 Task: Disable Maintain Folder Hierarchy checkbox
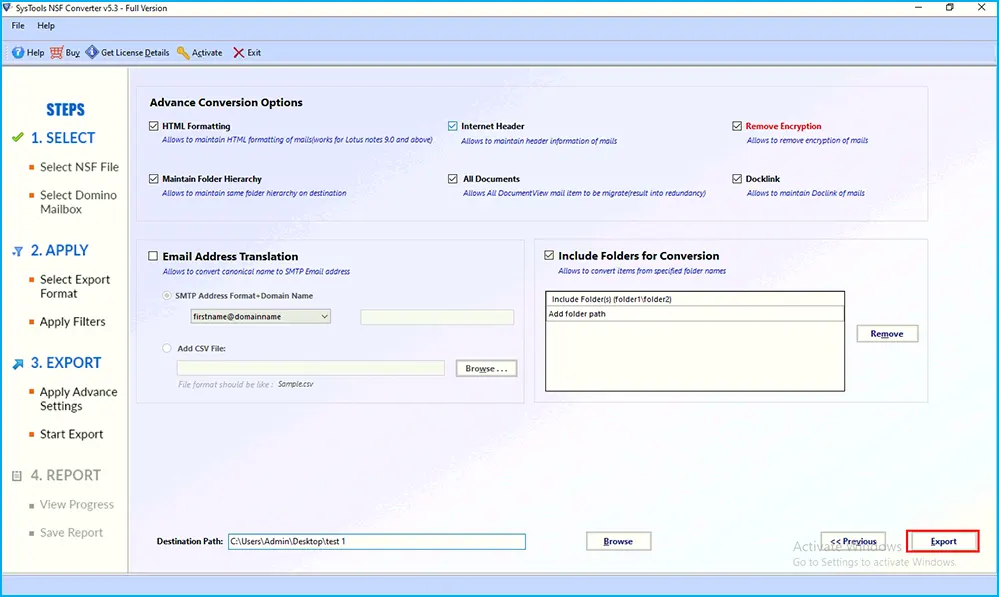click(x=154, y=179)
